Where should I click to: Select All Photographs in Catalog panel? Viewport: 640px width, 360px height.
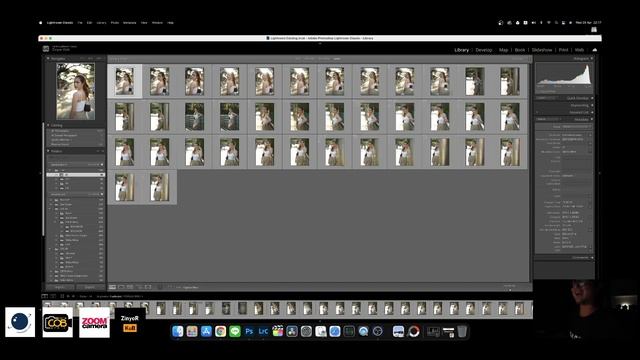(76, 131)
